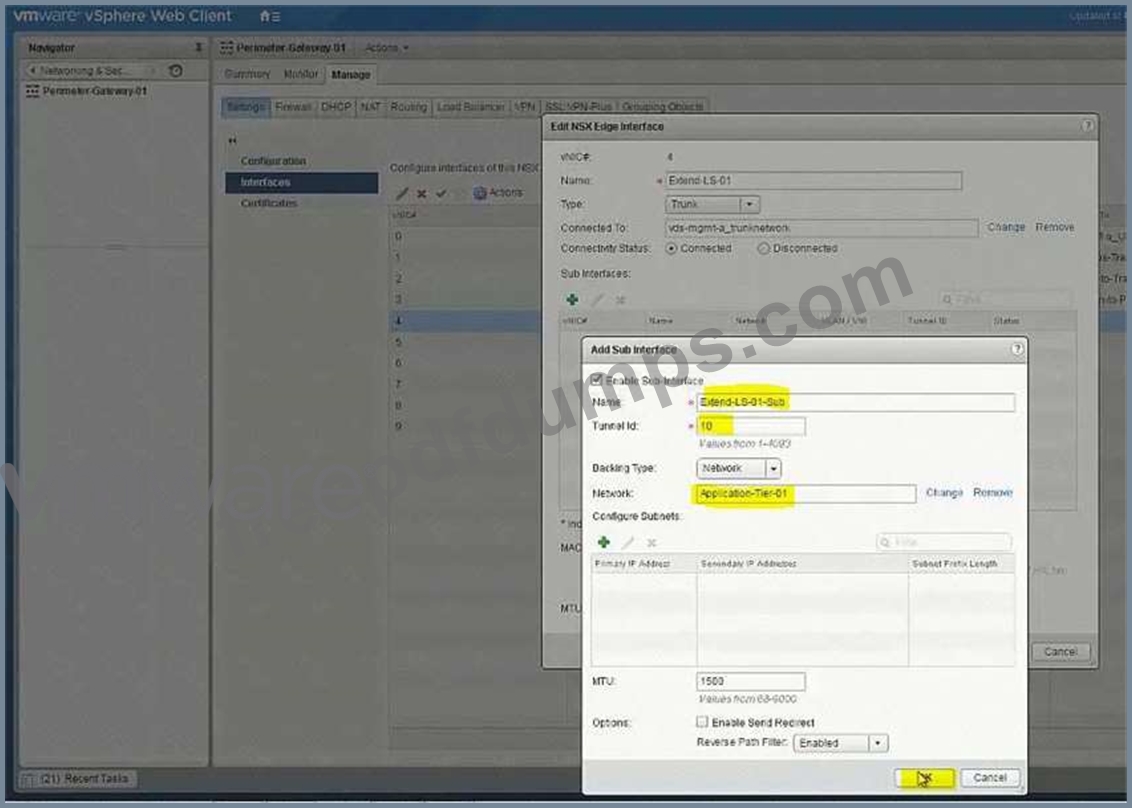Image resolution: width=1132 pixels, height=808 pixels.
Task: Open the VPN tab
Action: (x=525, y=107)
